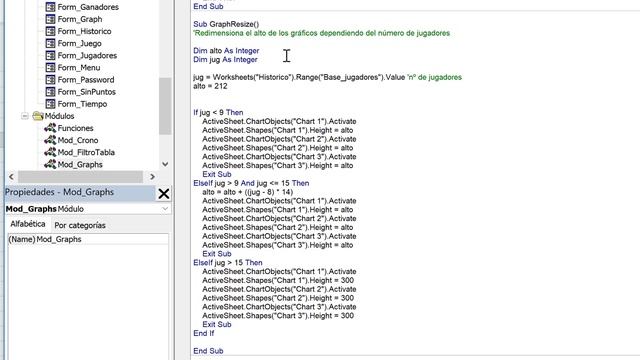Click the If jug < 9 Then line
The height and width of the screenshot is (360, 640).
pos(218,112)
